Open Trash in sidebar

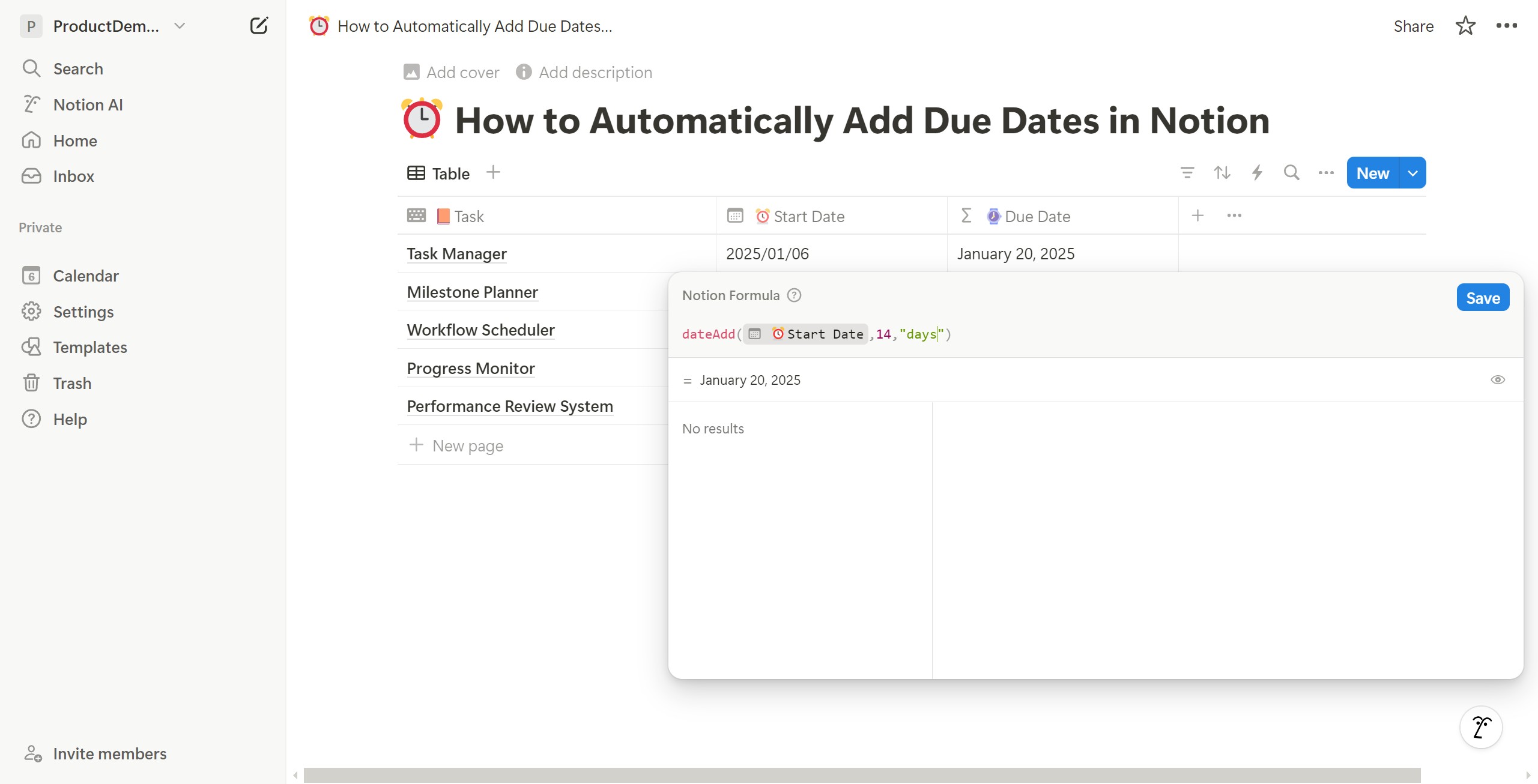tap(72, 384)
